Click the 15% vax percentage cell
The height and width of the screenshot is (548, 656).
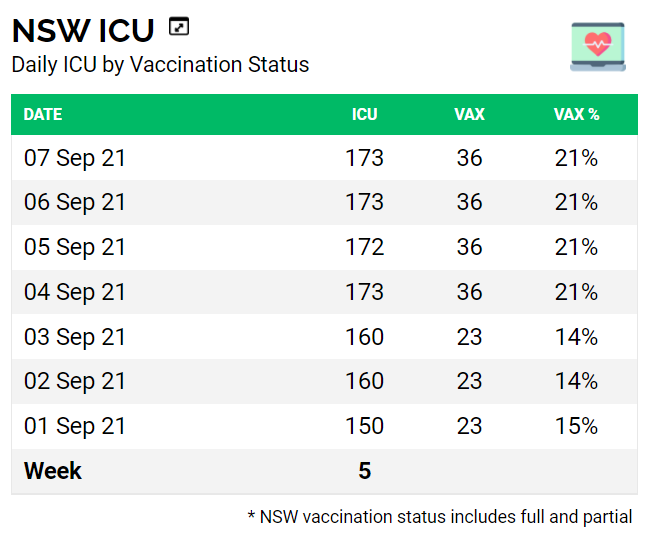576,426
